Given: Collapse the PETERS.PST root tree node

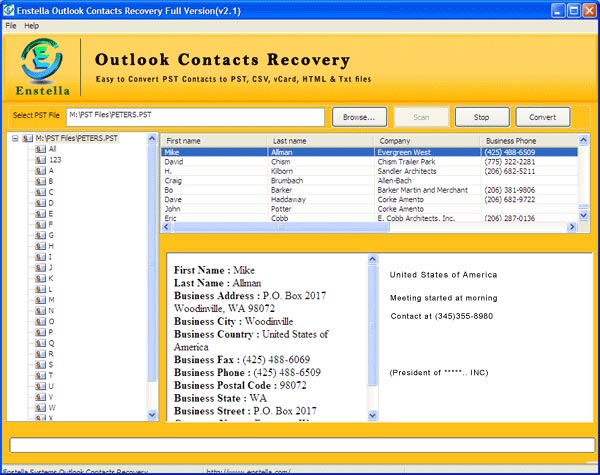Looking at the screenshot, I should pos(15,138).
